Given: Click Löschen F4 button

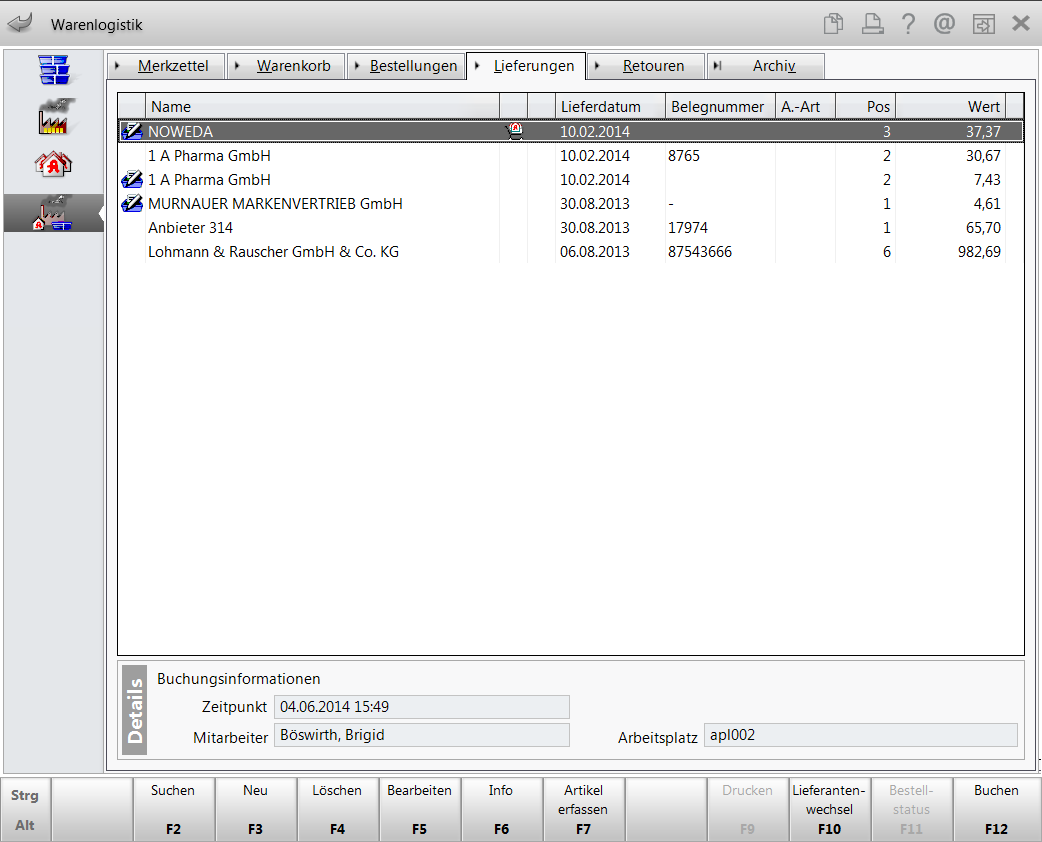Looking at the screenshot, I should pyautogui.click(x=338, y=809).
